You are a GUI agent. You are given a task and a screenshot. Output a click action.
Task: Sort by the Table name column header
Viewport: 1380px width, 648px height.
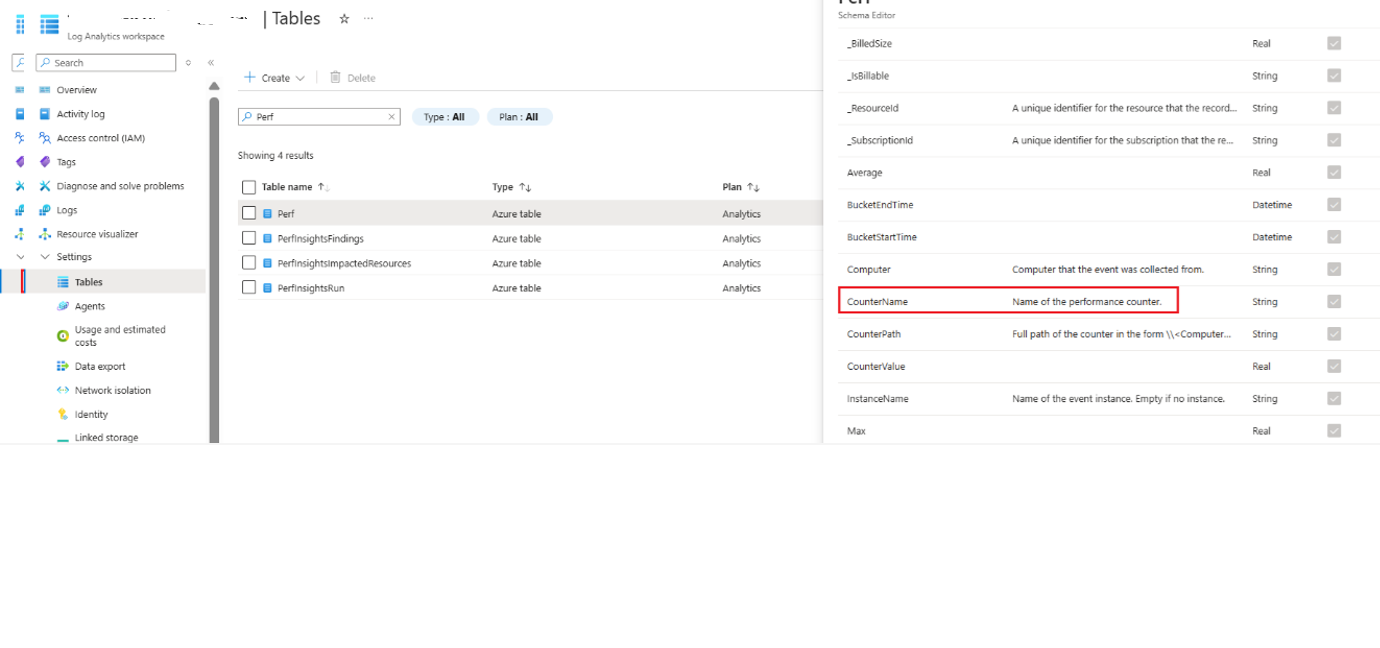[x=295, y=187]
